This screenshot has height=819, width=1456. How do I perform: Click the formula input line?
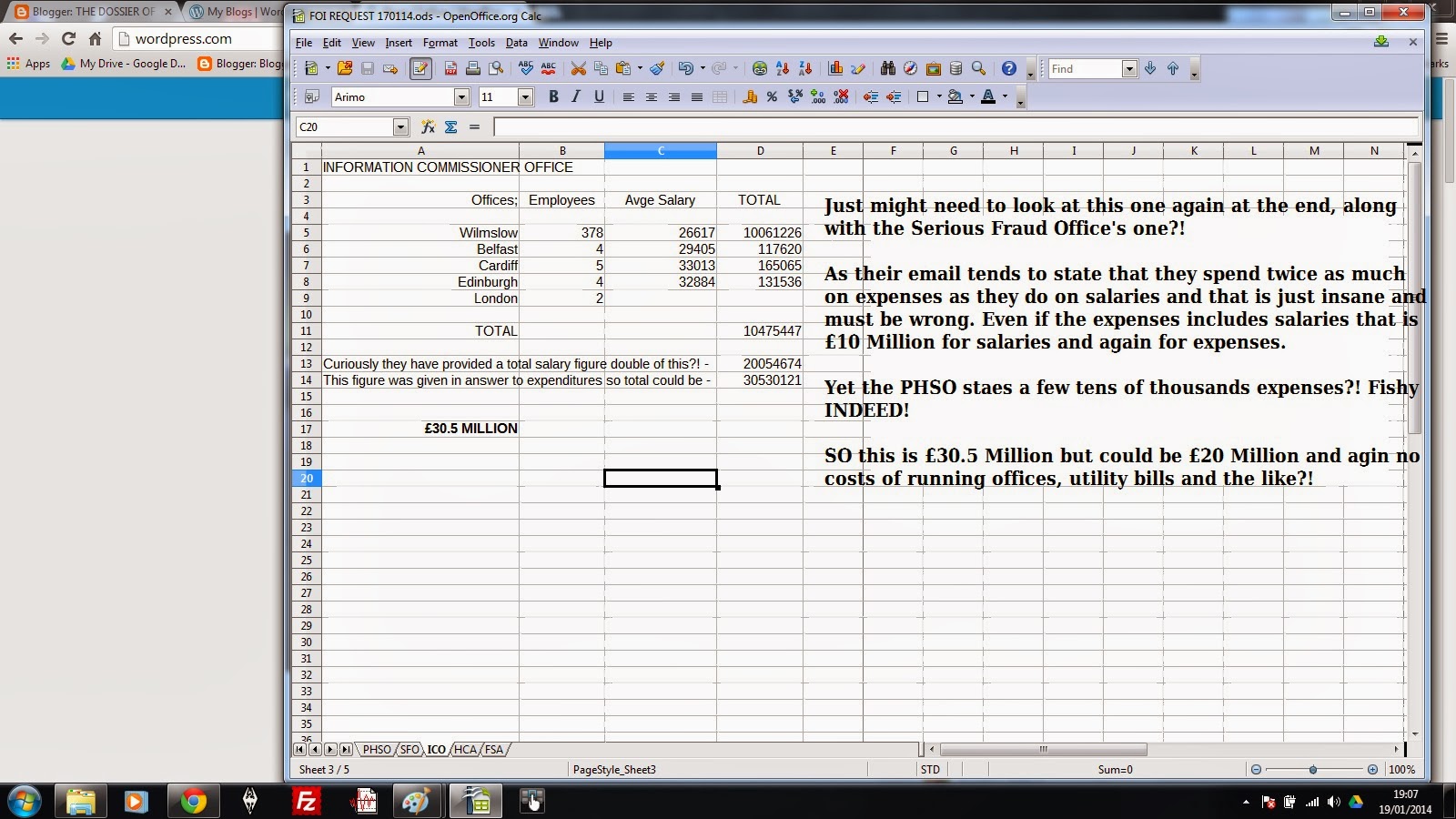point(955,127)
